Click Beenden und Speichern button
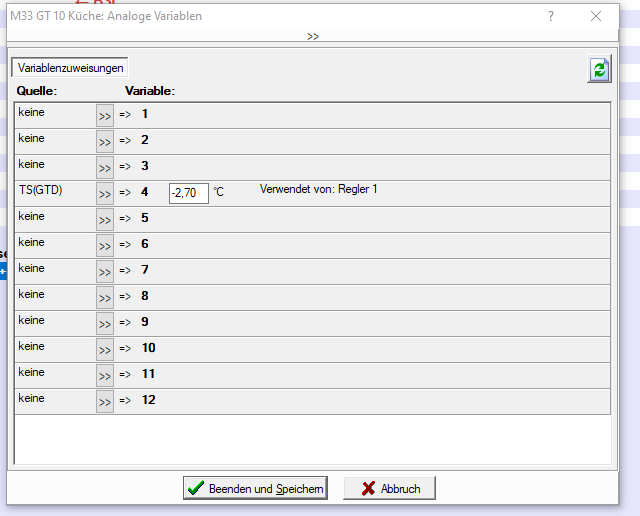Viewport: 640px width, 516px height. point(255,488)
